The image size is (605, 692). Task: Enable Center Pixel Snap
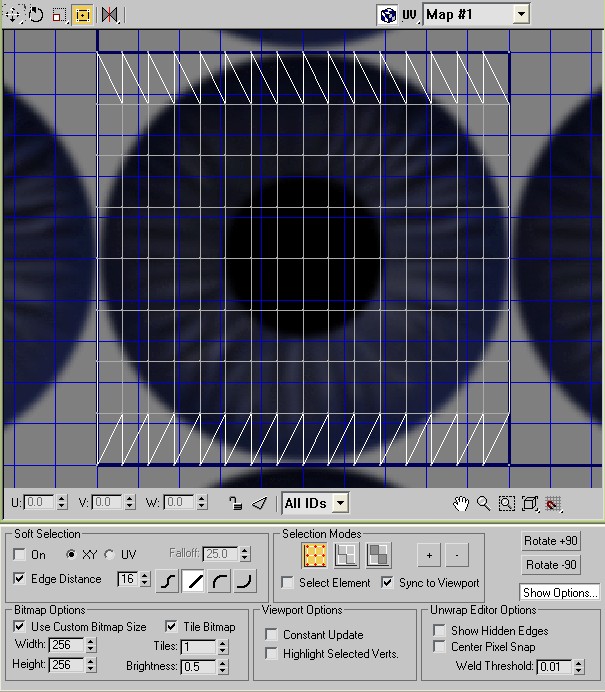pyautogui.click(x=439, y=647)
